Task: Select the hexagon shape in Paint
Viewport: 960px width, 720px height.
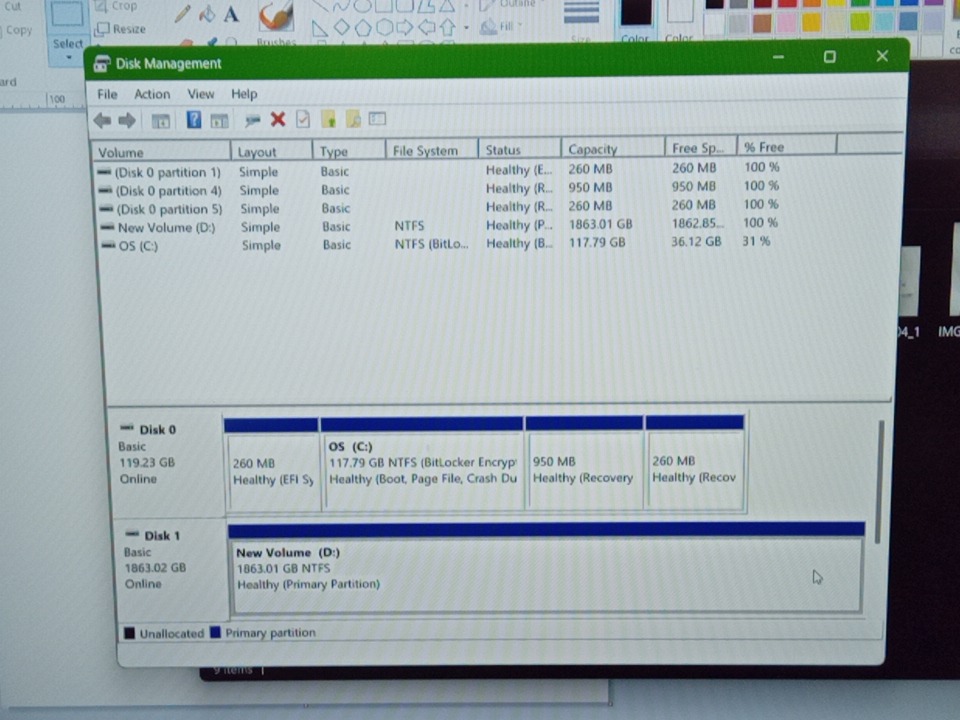Action: coord(384,28)
